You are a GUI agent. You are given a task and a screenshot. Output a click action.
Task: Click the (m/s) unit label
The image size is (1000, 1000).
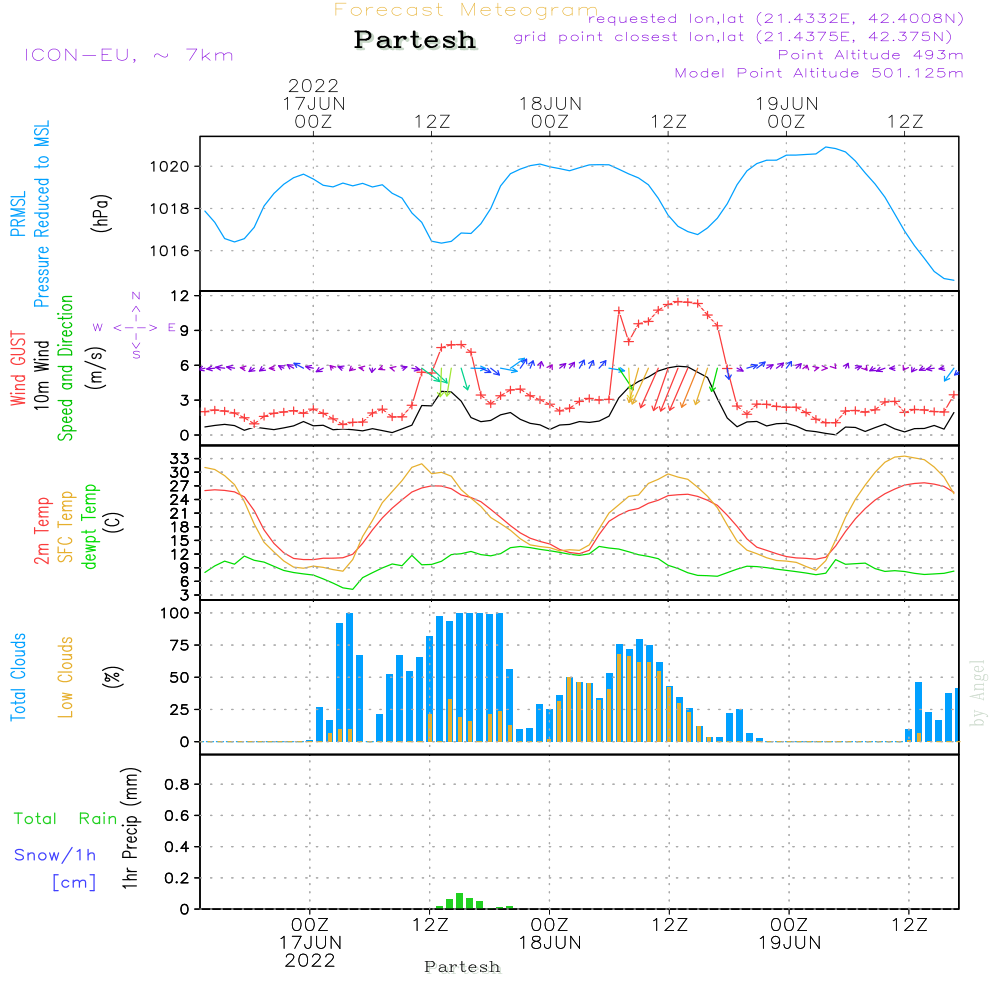coord(96,368)
